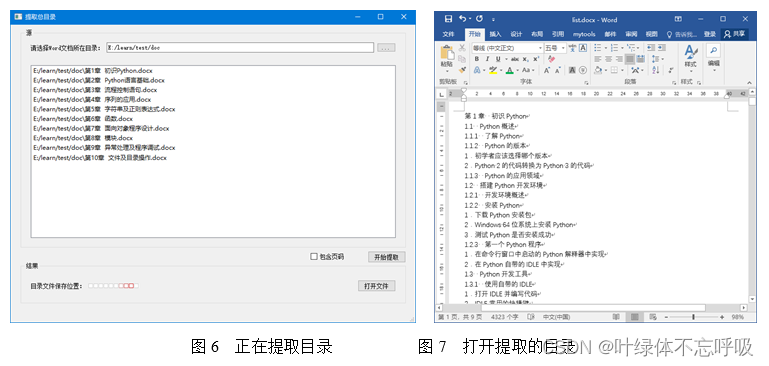Switch to the 设计 tab in Word
The height and width of the screenshot is (366, 769).
pos(516,34)
